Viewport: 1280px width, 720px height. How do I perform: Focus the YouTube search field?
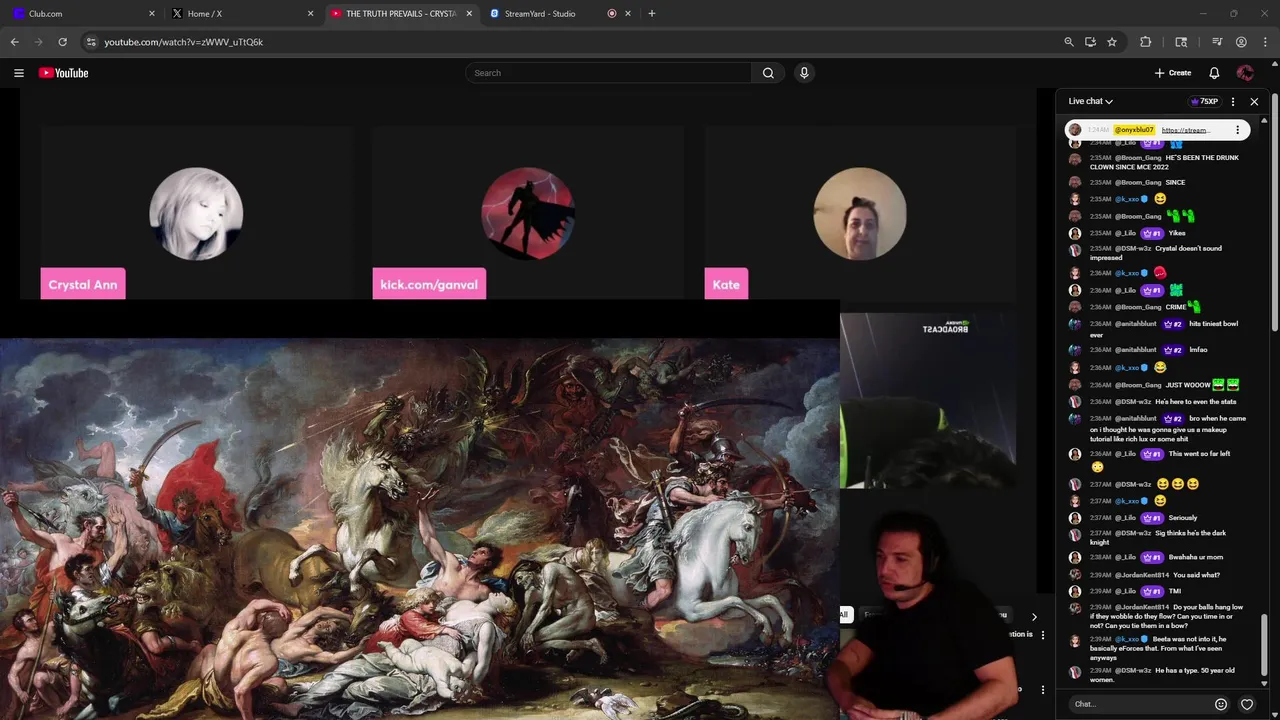[x=608, y=73]
